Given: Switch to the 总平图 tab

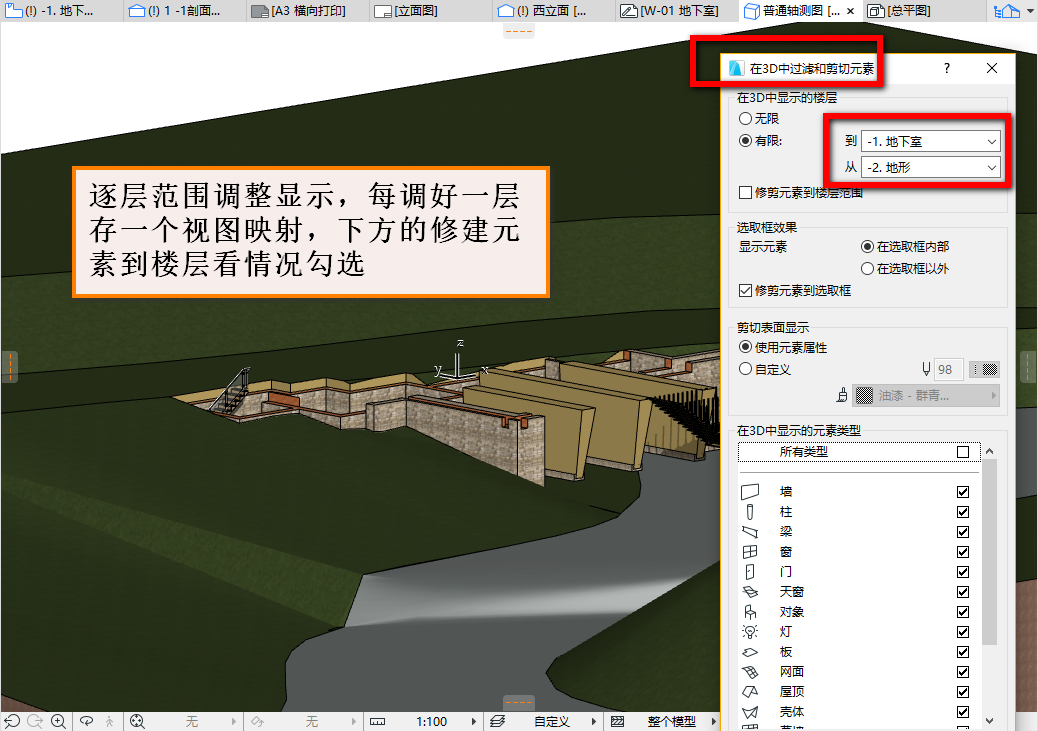Looking at the screenshot, I should tap(900, 11).
